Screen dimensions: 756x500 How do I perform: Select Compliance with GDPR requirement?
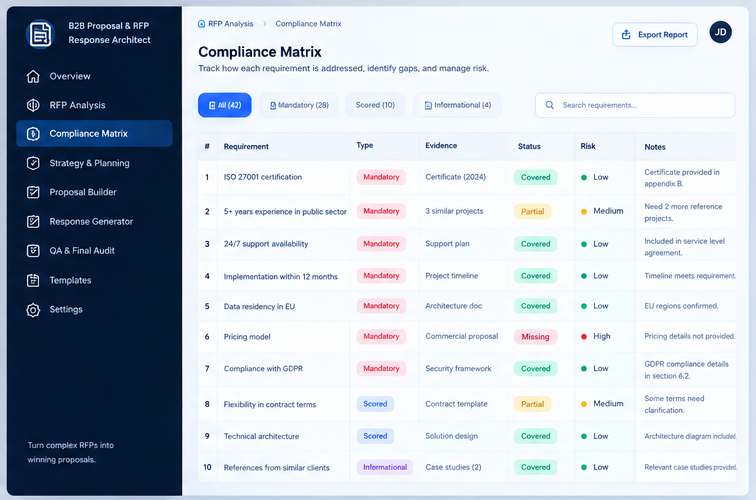pyautogui.click(x=263, y=369)
